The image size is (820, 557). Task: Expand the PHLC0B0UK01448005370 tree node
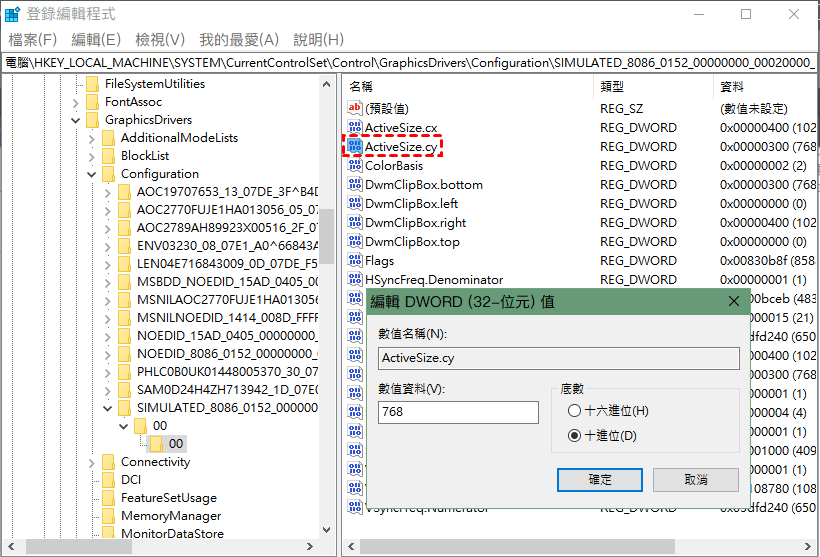pyautogui.click(x=108, y=372)
